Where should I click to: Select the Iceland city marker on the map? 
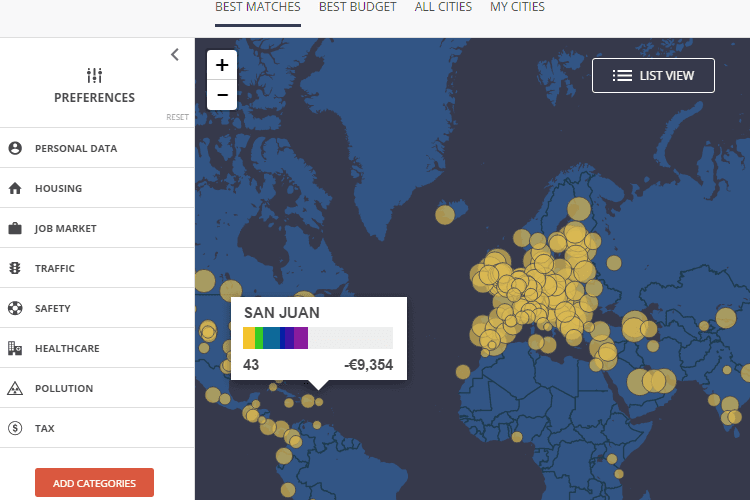coord(445,215)
